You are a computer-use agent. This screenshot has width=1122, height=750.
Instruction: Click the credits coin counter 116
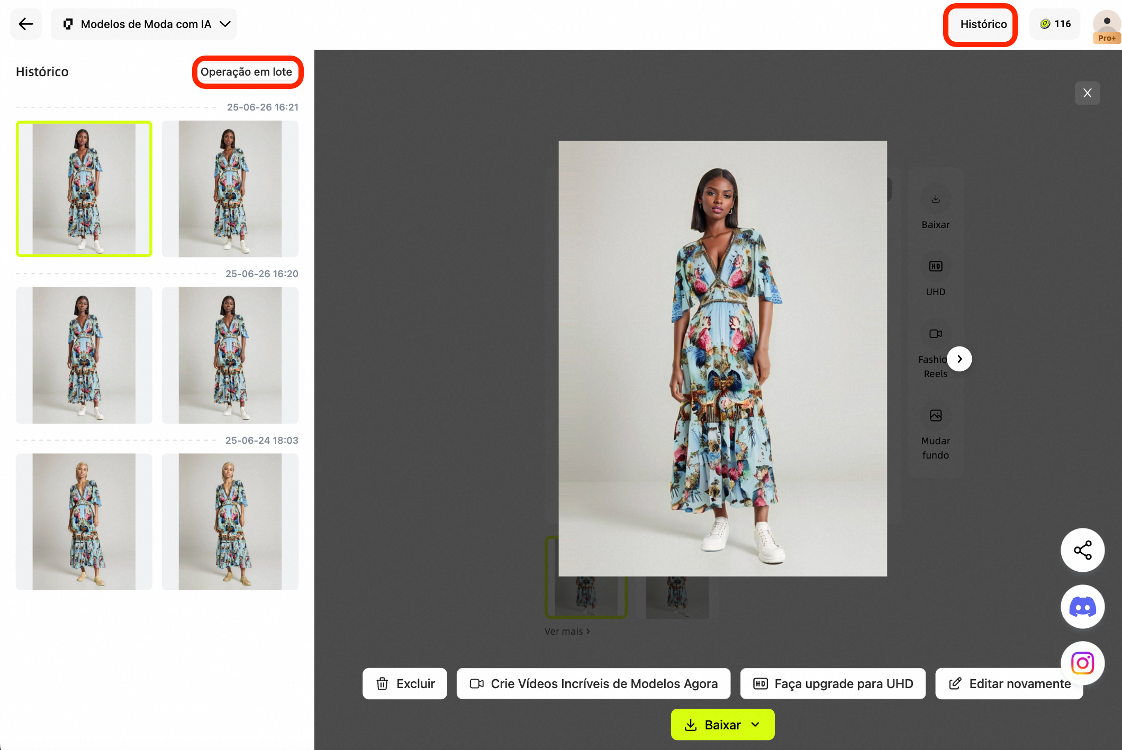[1055, 24]
